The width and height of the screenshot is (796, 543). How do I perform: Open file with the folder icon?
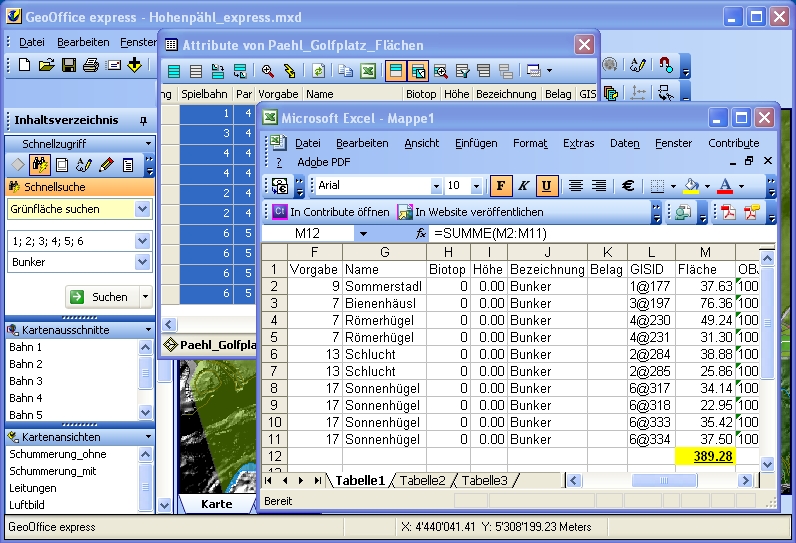coord(47,65)
